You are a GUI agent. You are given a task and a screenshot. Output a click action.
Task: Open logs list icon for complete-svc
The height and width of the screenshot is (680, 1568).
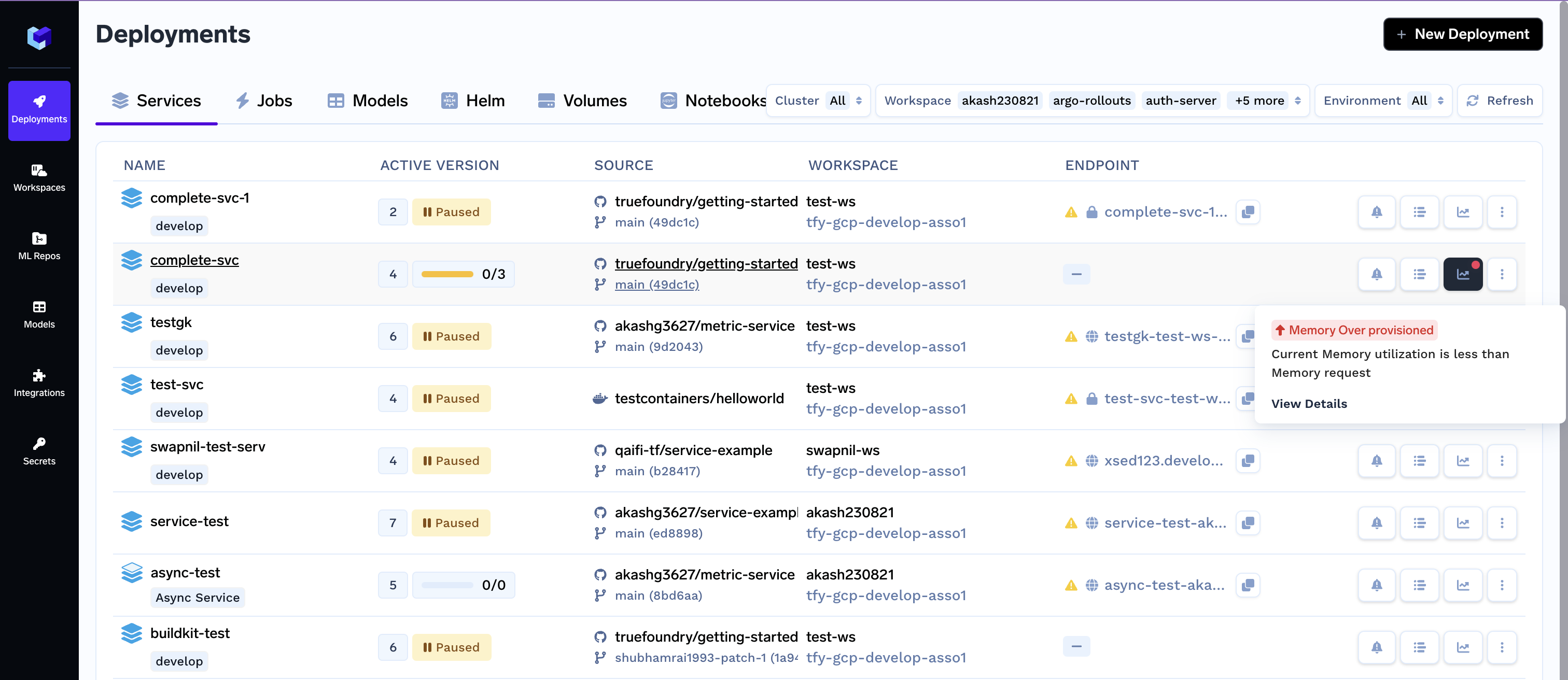point(1419,274)
